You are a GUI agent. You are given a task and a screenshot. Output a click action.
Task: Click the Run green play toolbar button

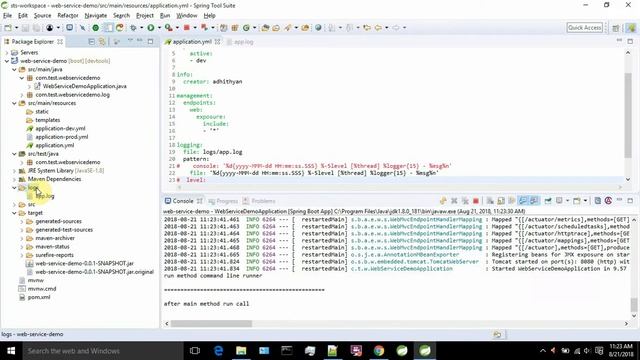151,28
